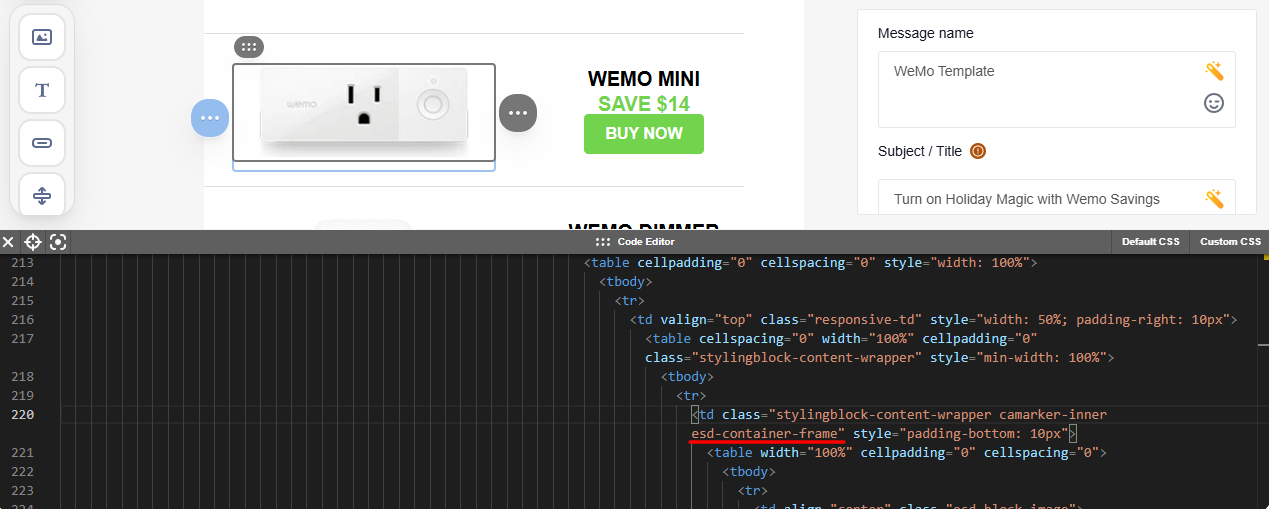Click the underlined esd-container-frame text

(x=768, y=433)
